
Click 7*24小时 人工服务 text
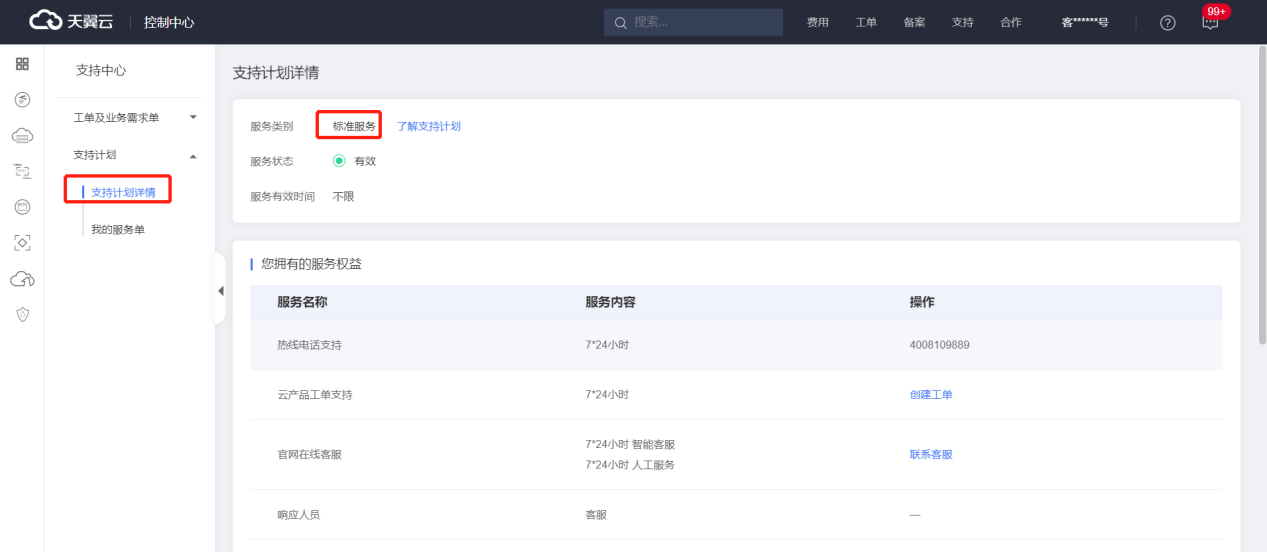[630, 465]
